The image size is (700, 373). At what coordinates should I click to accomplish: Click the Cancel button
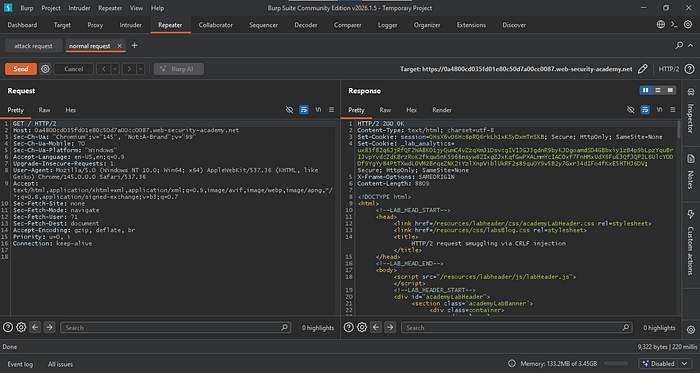[74, 69]
